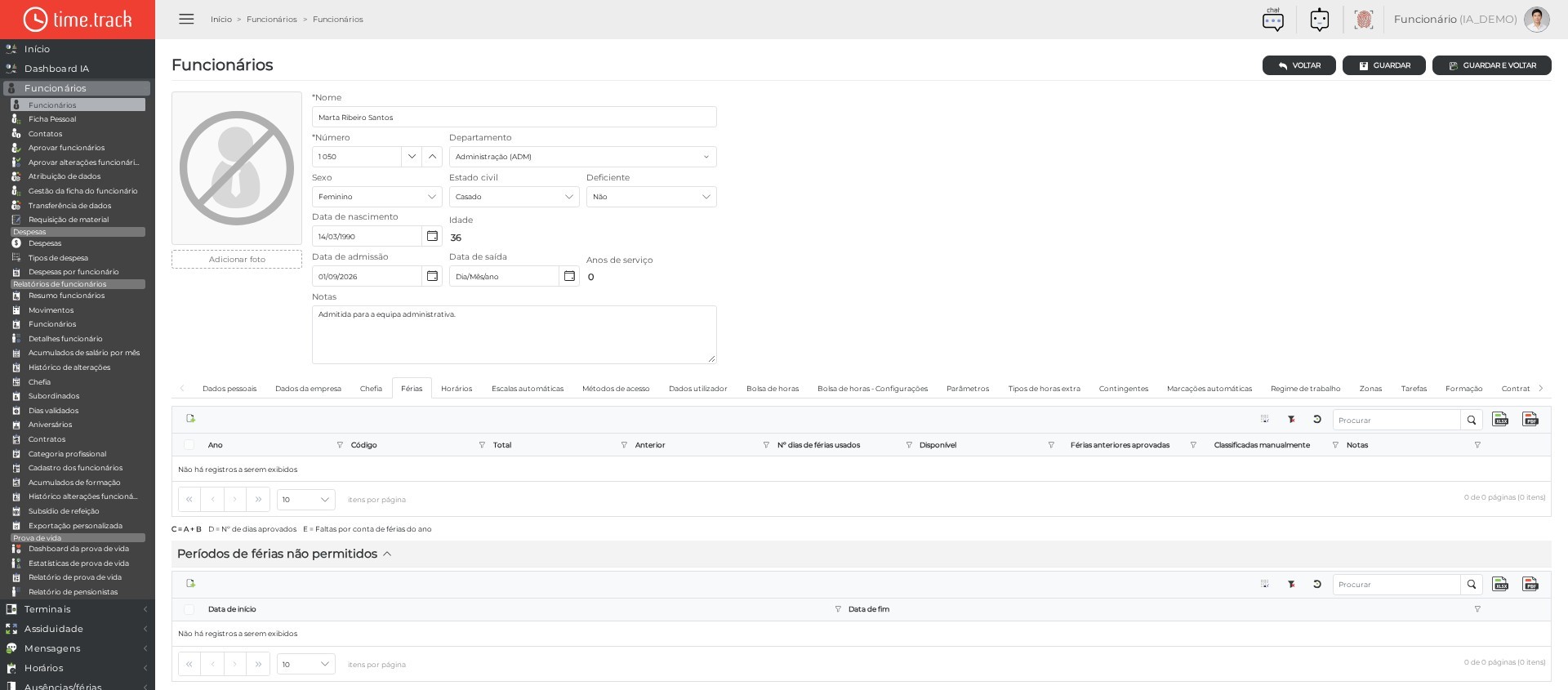Collapse Períodos de férias não permitidos section
1568x690 pixels.
pos(387,554)
